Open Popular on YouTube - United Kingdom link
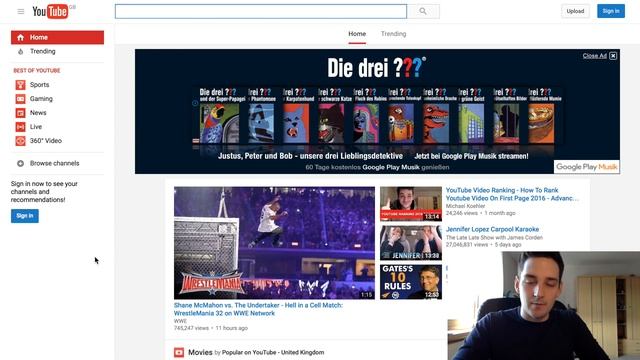The image size is (640, 360). click(x=273, y=353)
